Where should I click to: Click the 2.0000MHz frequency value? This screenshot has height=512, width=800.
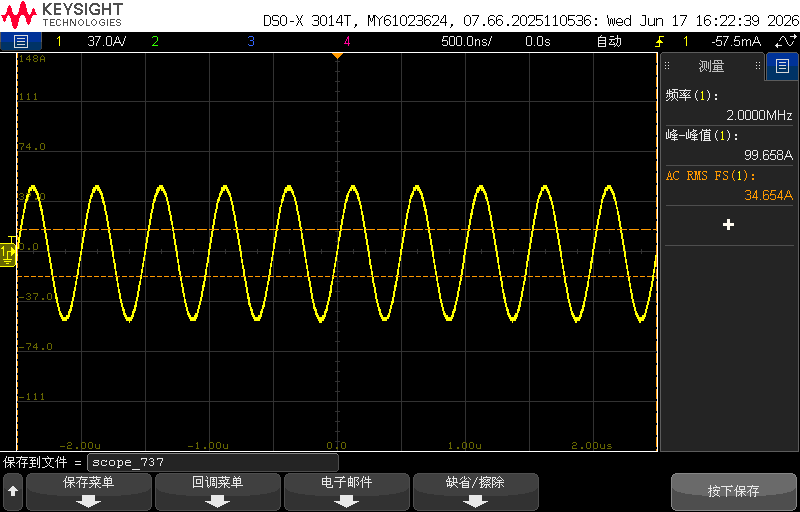(x=759, y=115)
